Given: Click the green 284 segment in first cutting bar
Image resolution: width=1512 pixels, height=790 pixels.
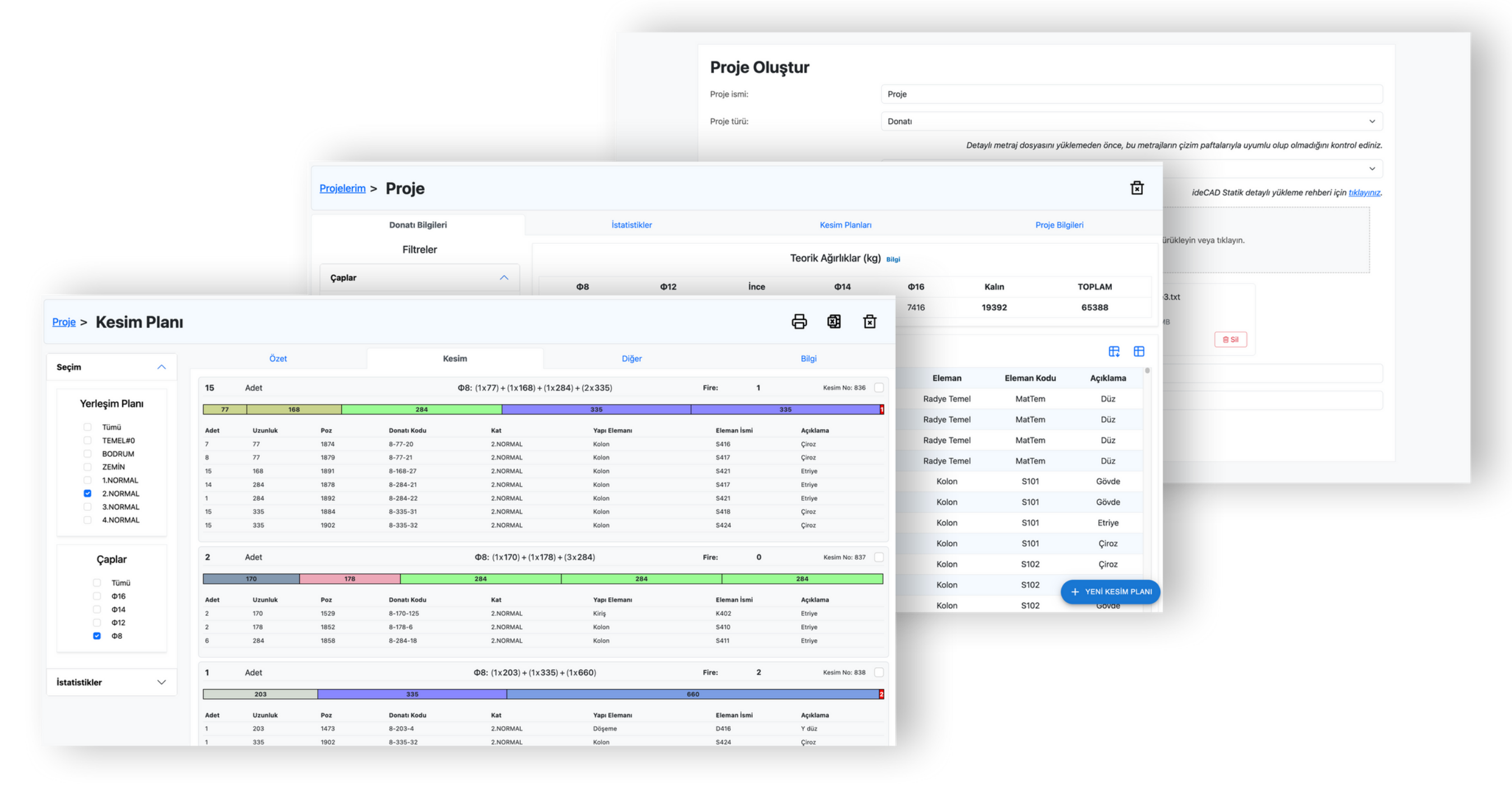Looking at the screenshot, I should pyautogui.click(x=421, y=410).
